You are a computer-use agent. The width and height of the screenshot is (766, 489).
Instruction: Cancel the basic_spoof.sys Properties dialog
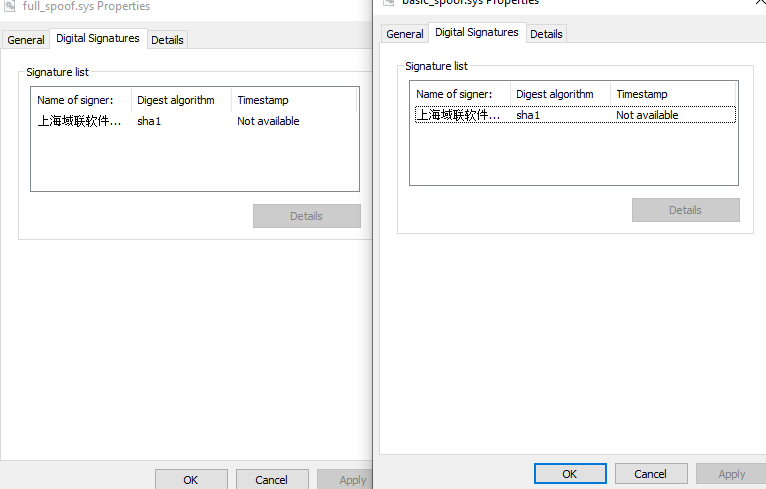point(651,474)
